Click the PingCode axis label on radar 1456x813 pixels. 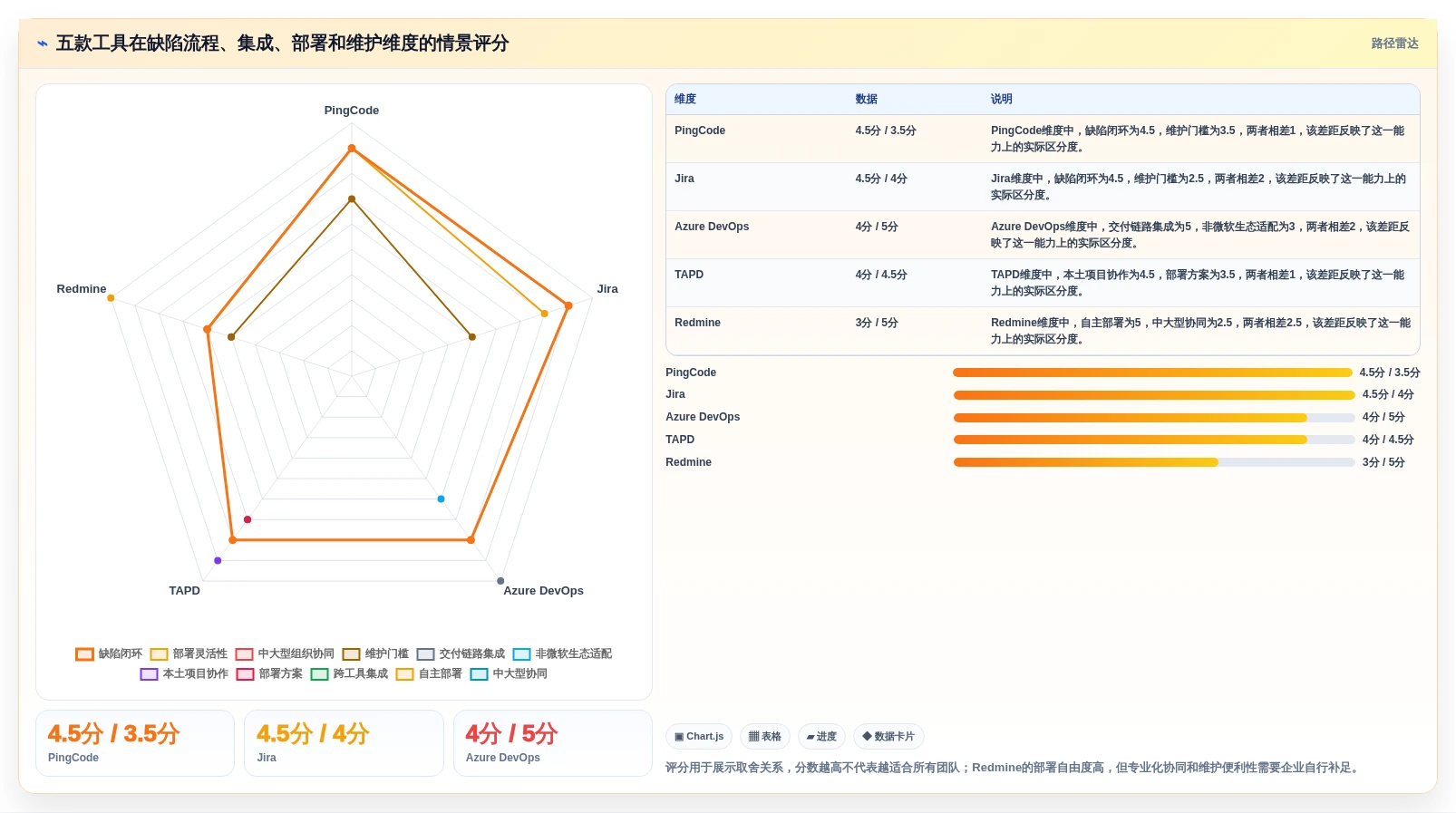(352, 111)
